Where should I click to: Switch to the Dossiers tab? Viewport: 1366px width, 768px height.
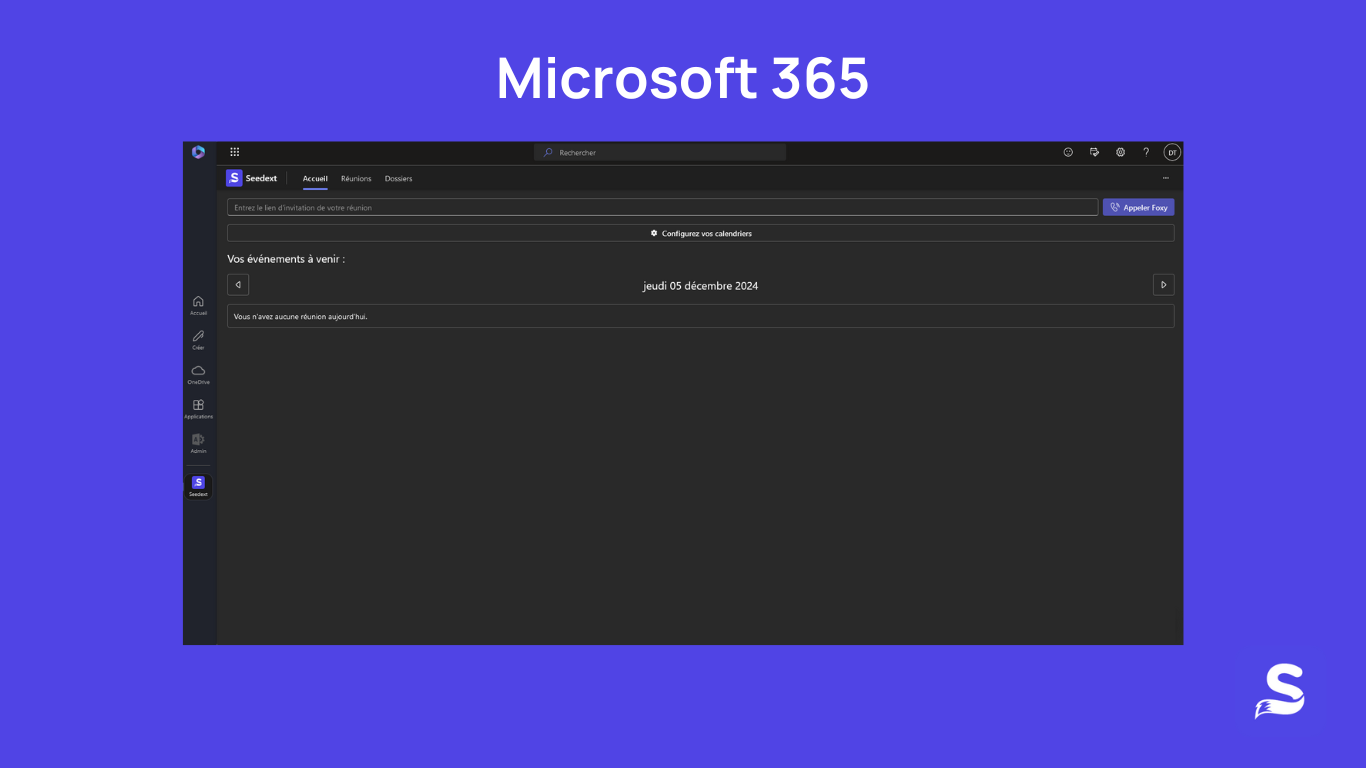click(x=398, y=179)
